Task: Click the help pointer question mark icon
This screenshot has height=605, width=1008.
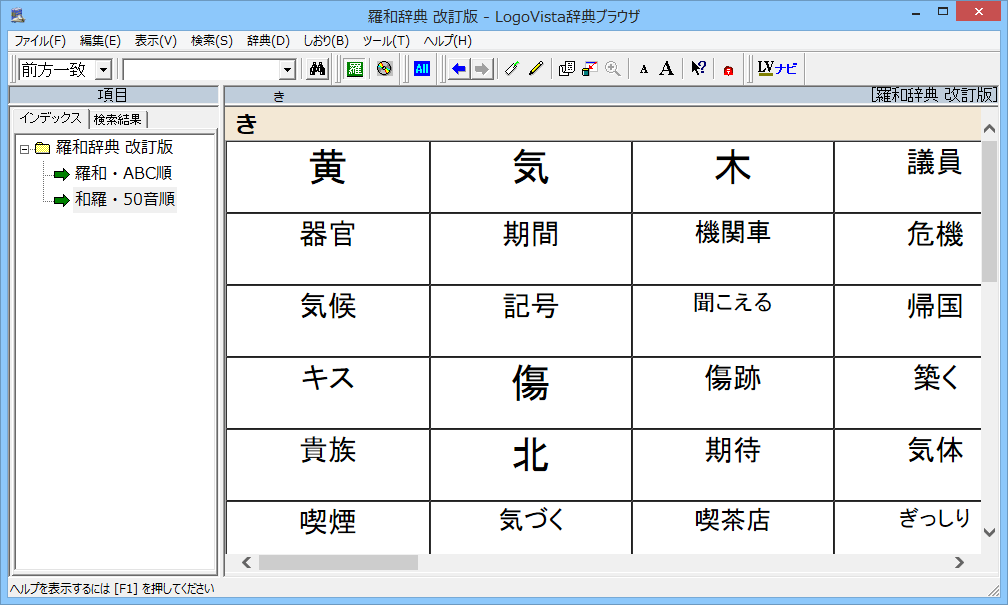Action: [698, 69]
